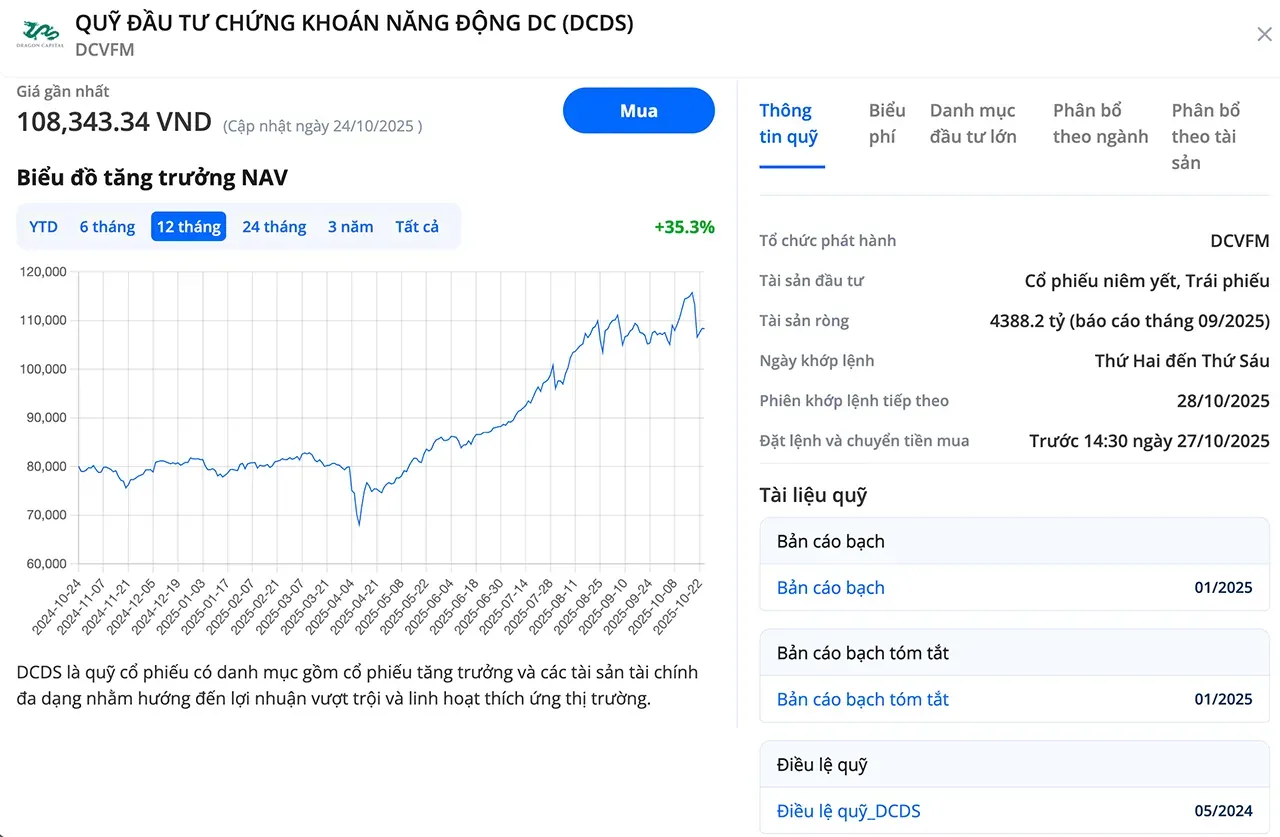Open the Điều lệ quỹ_DCDS document
The width and height of the screenshot is (1280, 837).
tap(846, 811)
